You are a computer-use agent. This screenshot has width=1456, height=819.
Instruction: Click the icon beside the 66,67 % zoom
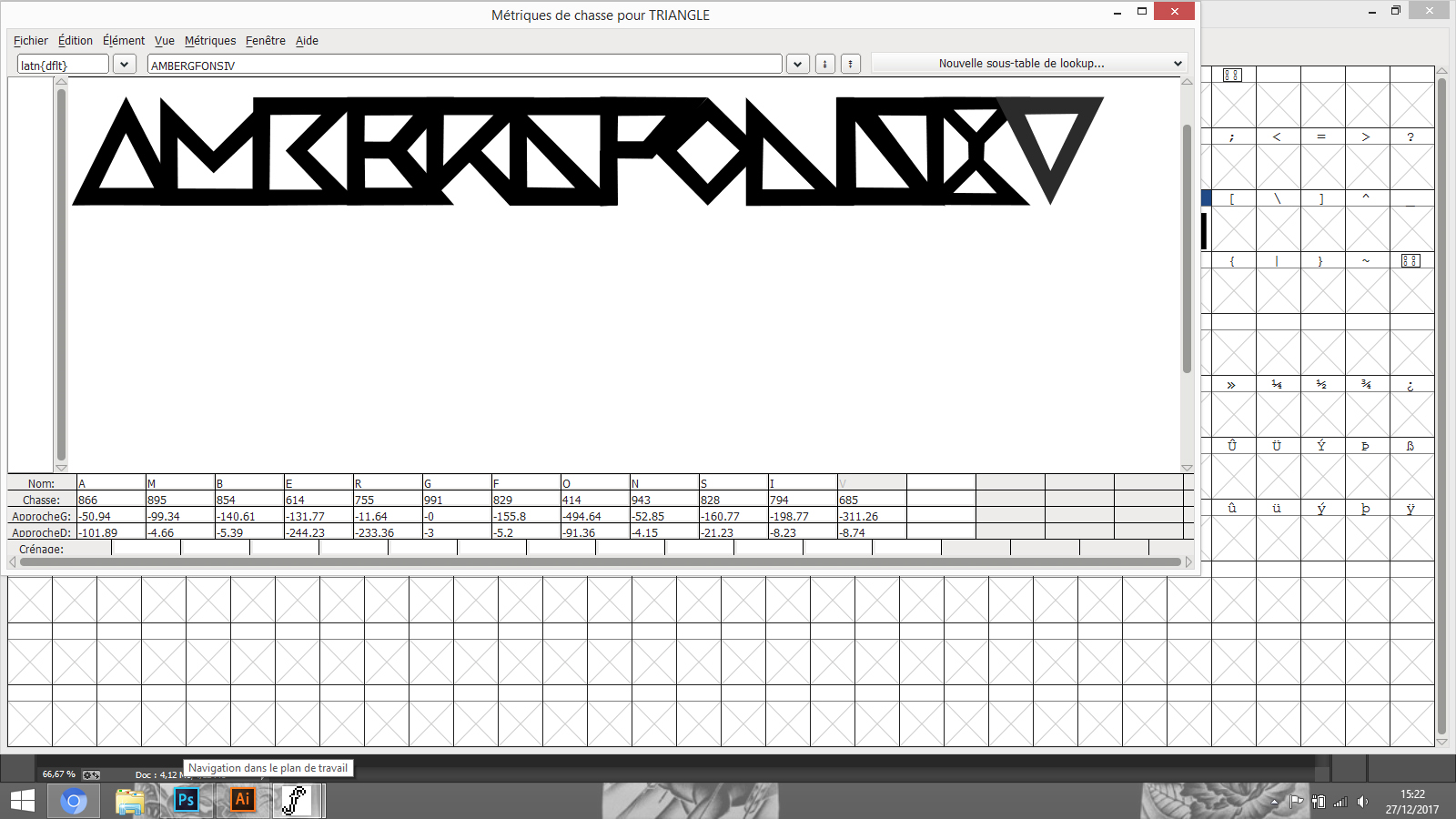pyautogui.click(x=91, y=774)
